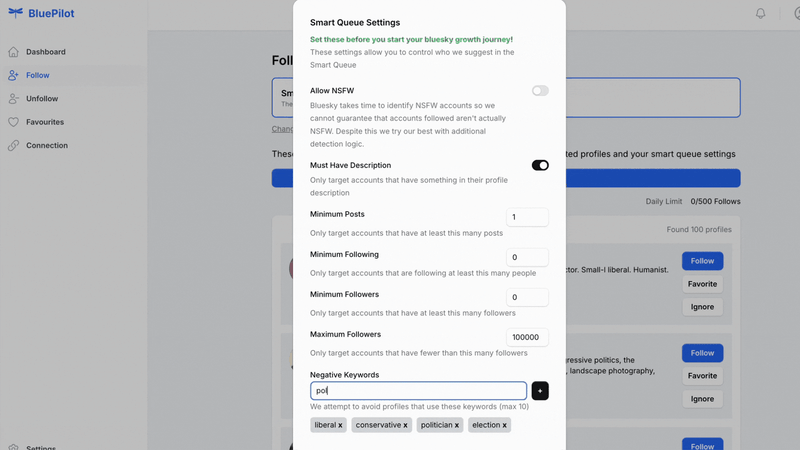Favorite the landscape photography profile
Screen dimensions: 800x450
(x=702, y=376)
